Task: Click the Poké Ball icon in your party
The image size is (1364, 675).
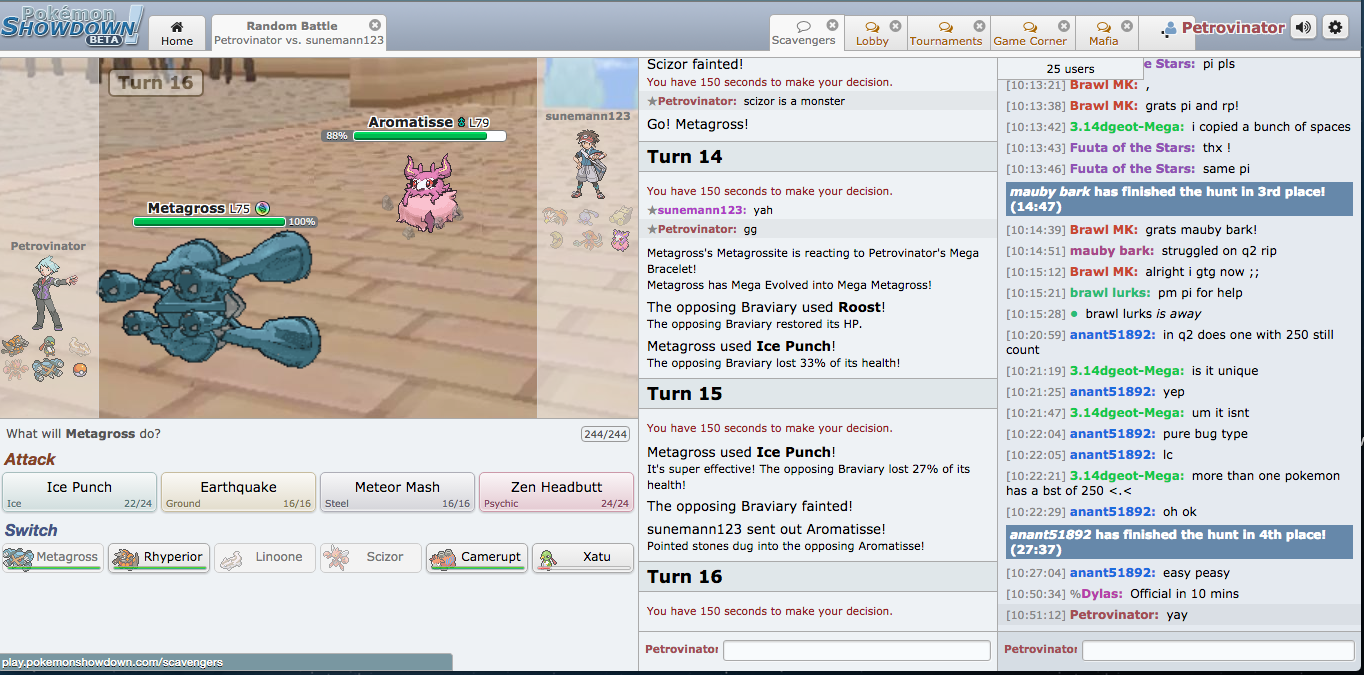Action: (80, 370)
